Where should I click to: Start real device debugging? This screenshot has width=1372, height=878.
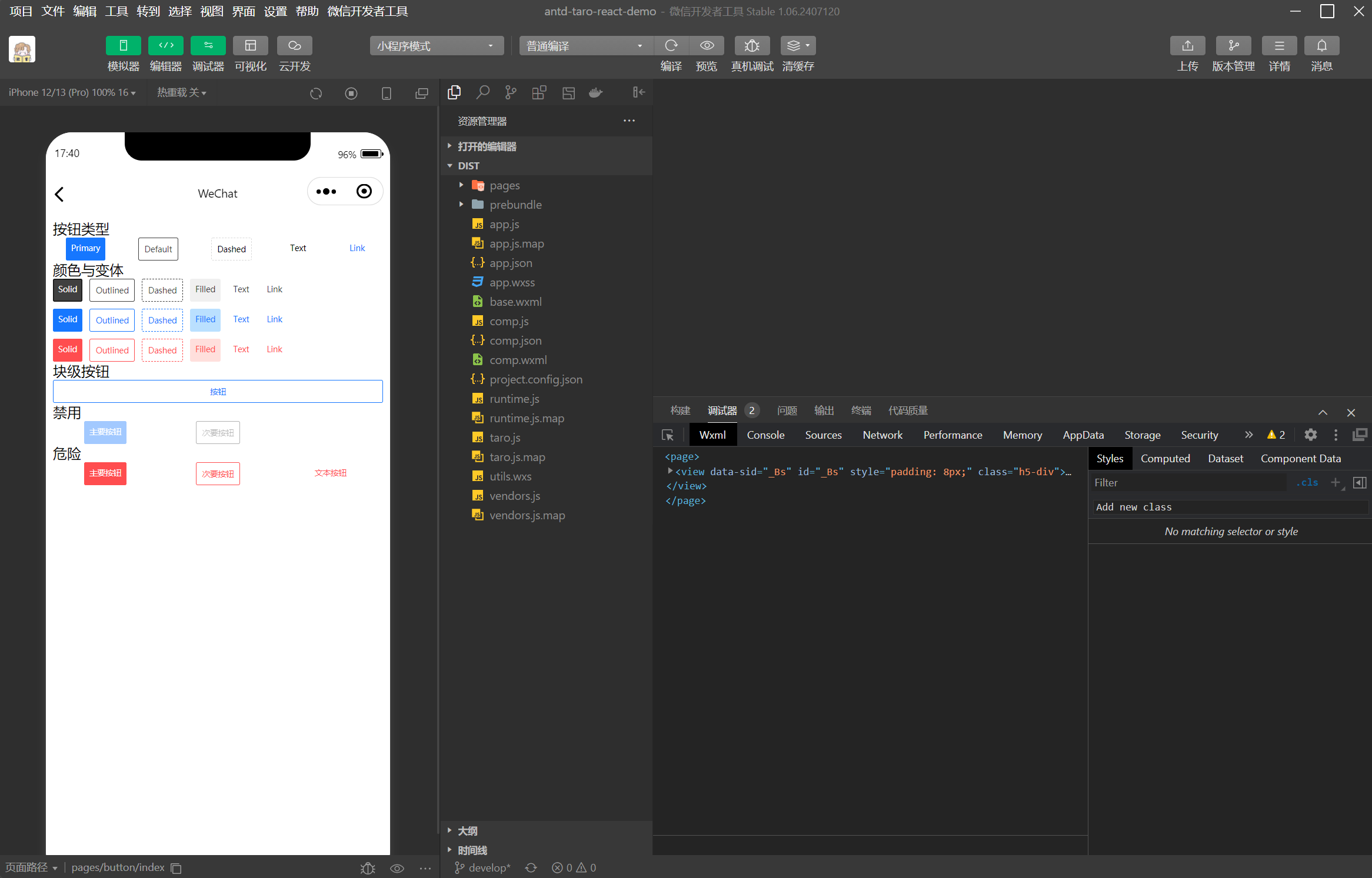[x=752, y=45]
